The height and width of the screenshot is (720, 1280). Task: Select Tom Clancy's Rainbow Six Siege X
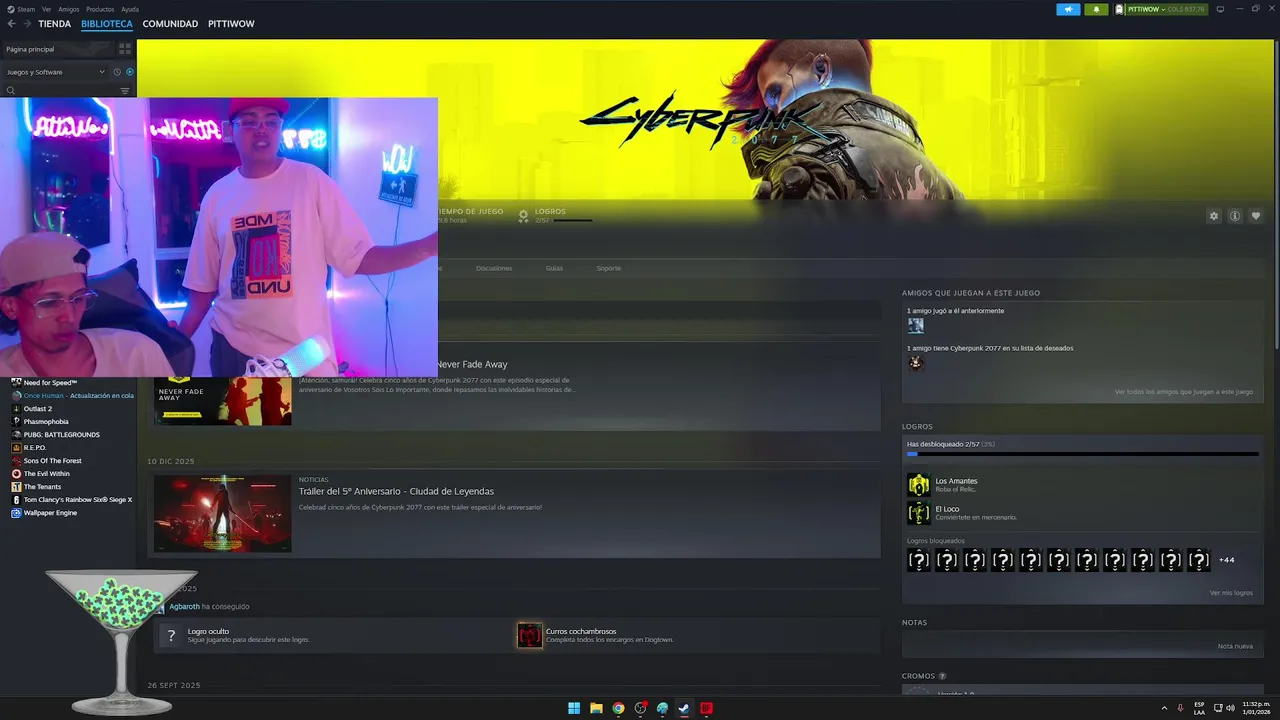tap(78, 500)
